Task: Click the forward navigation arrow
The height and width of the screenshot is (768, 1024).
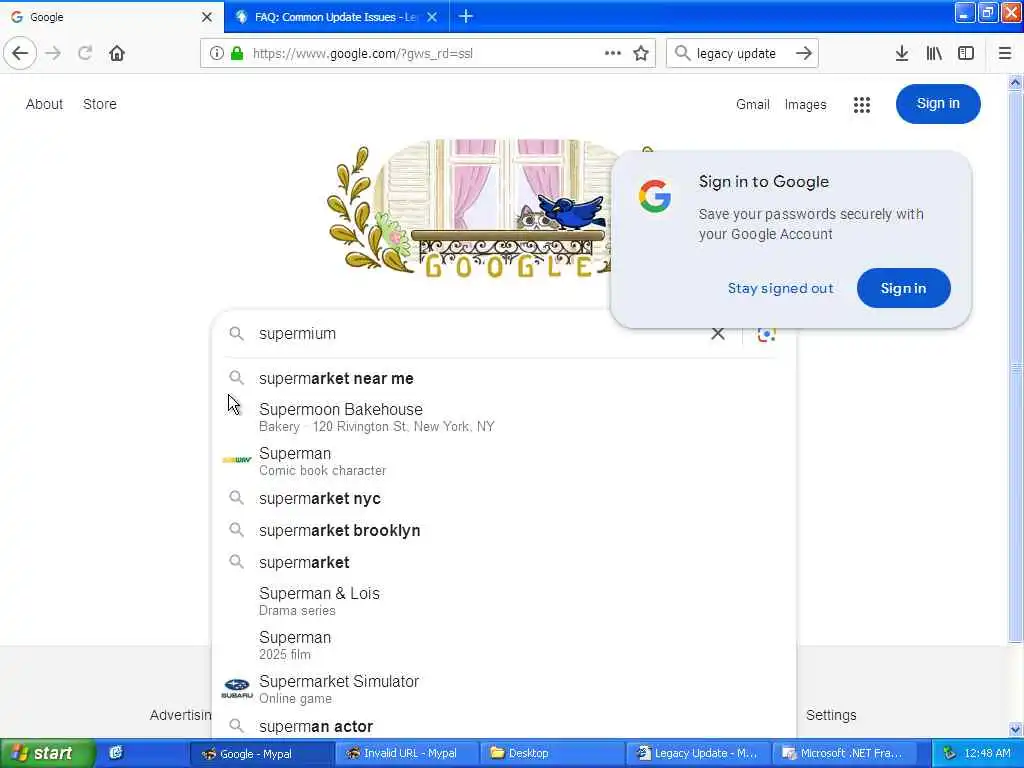Action: [x=54, y=53]
